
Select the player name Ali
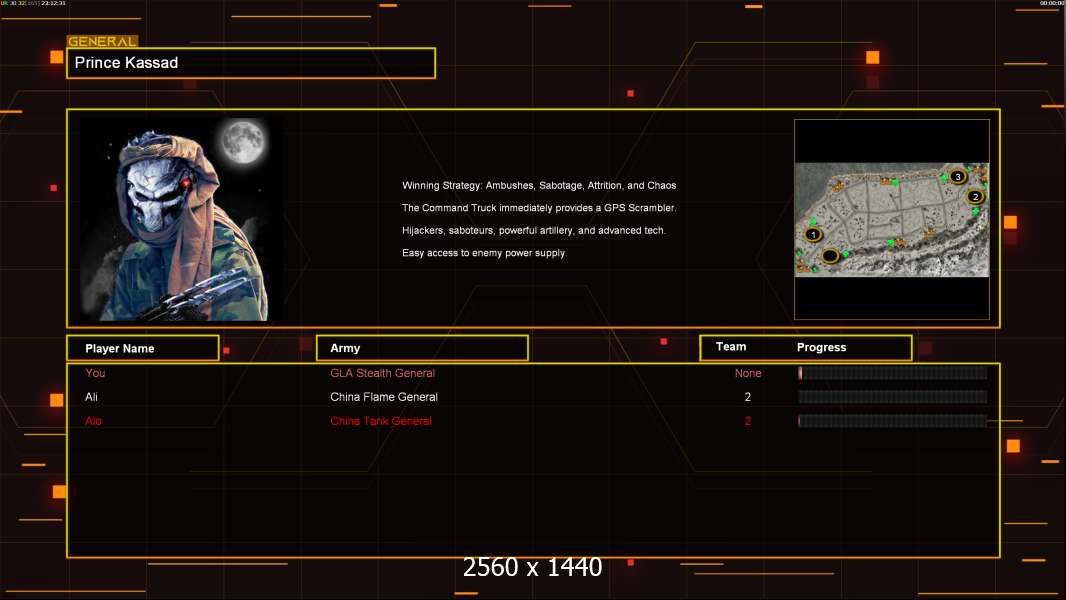91,397
